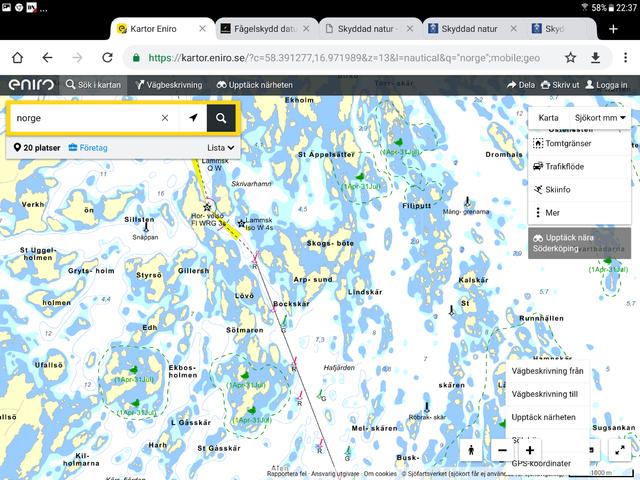Click Skriv ut to print
The width and height of the screenshot is (640, 480).
[560, 85]
